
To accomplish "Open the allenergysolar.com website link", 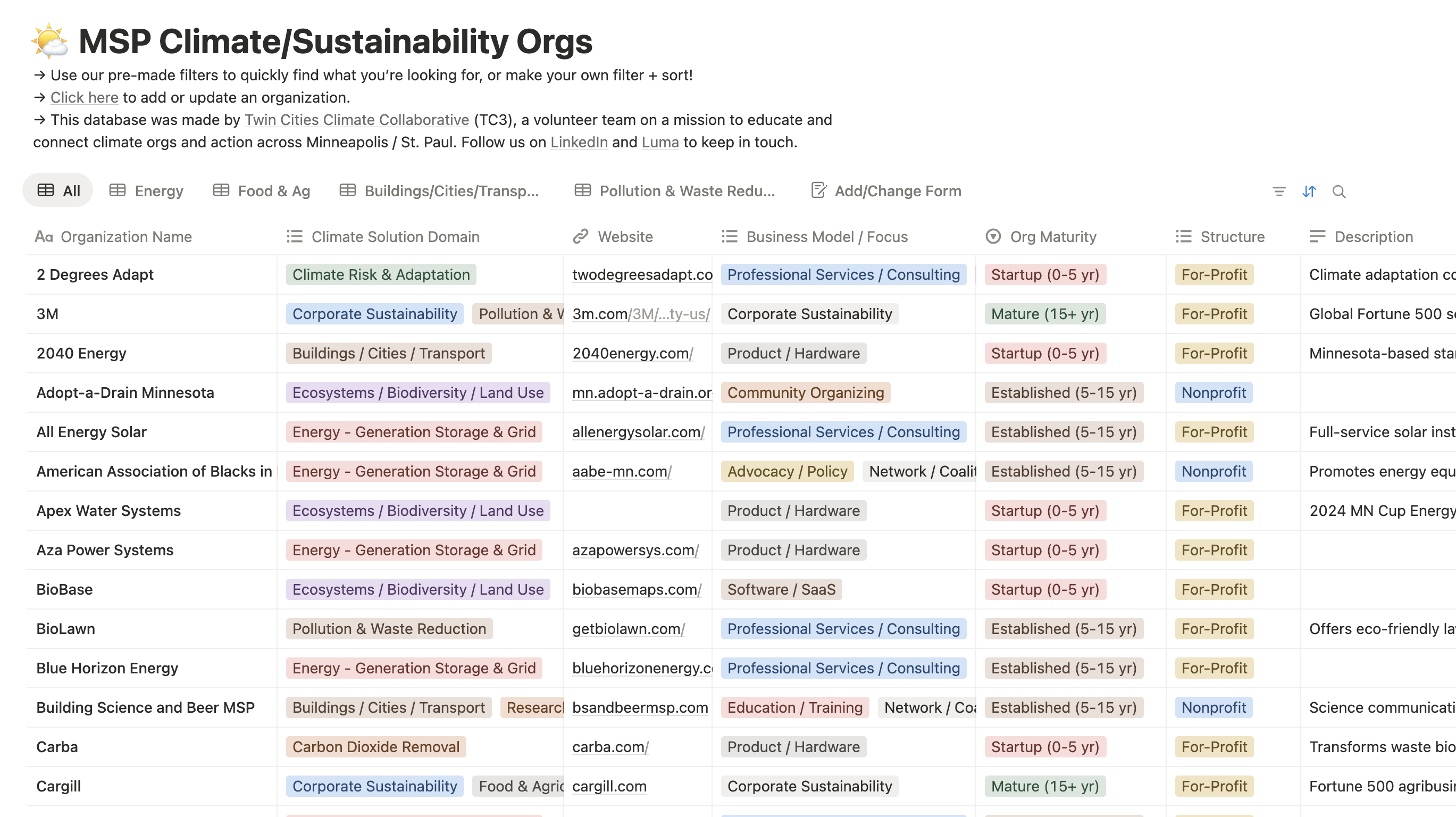I will coord(638,432).
